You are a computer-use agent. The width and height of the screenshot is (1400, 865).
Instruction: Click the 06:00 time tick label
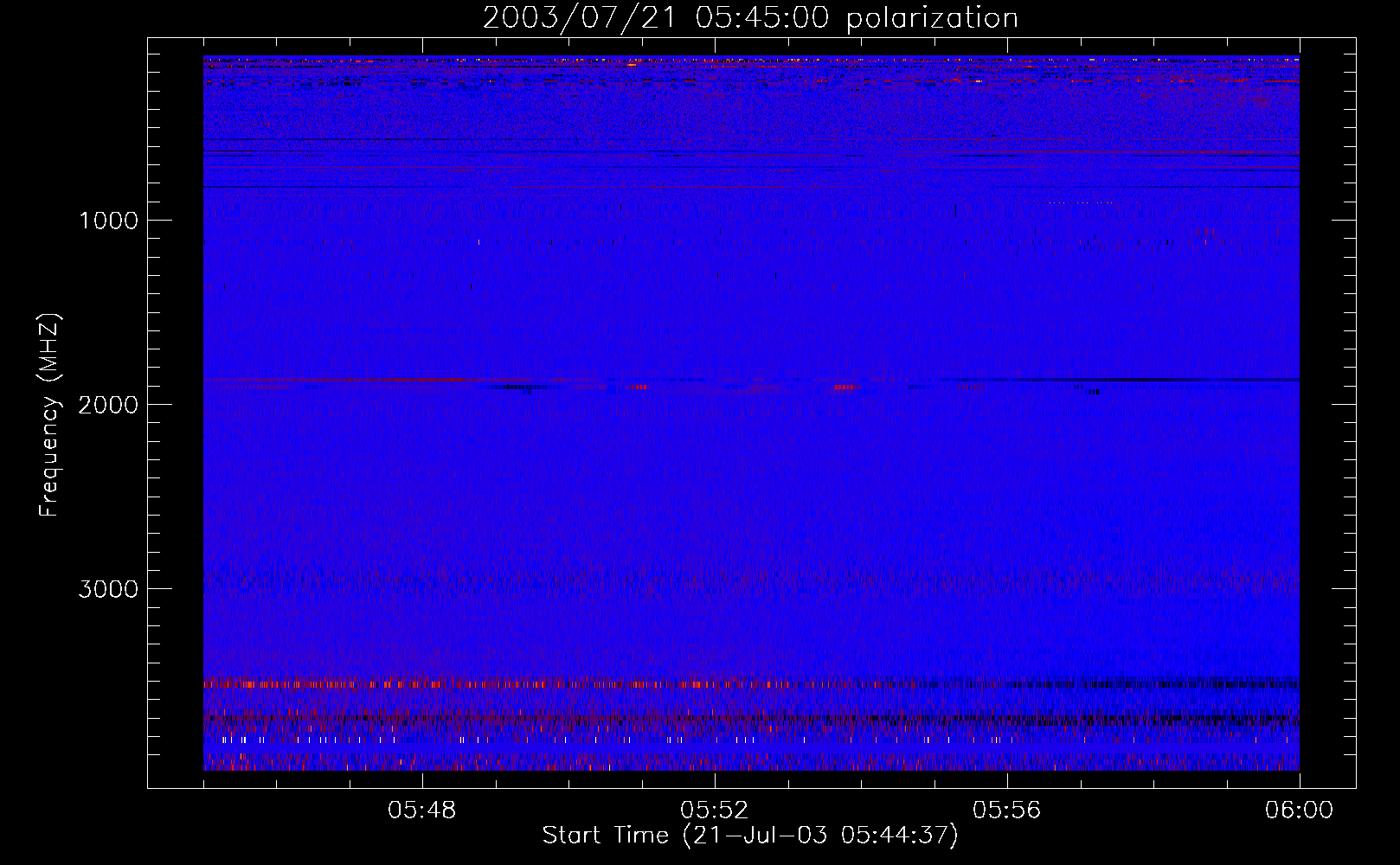pos(1300,811)
